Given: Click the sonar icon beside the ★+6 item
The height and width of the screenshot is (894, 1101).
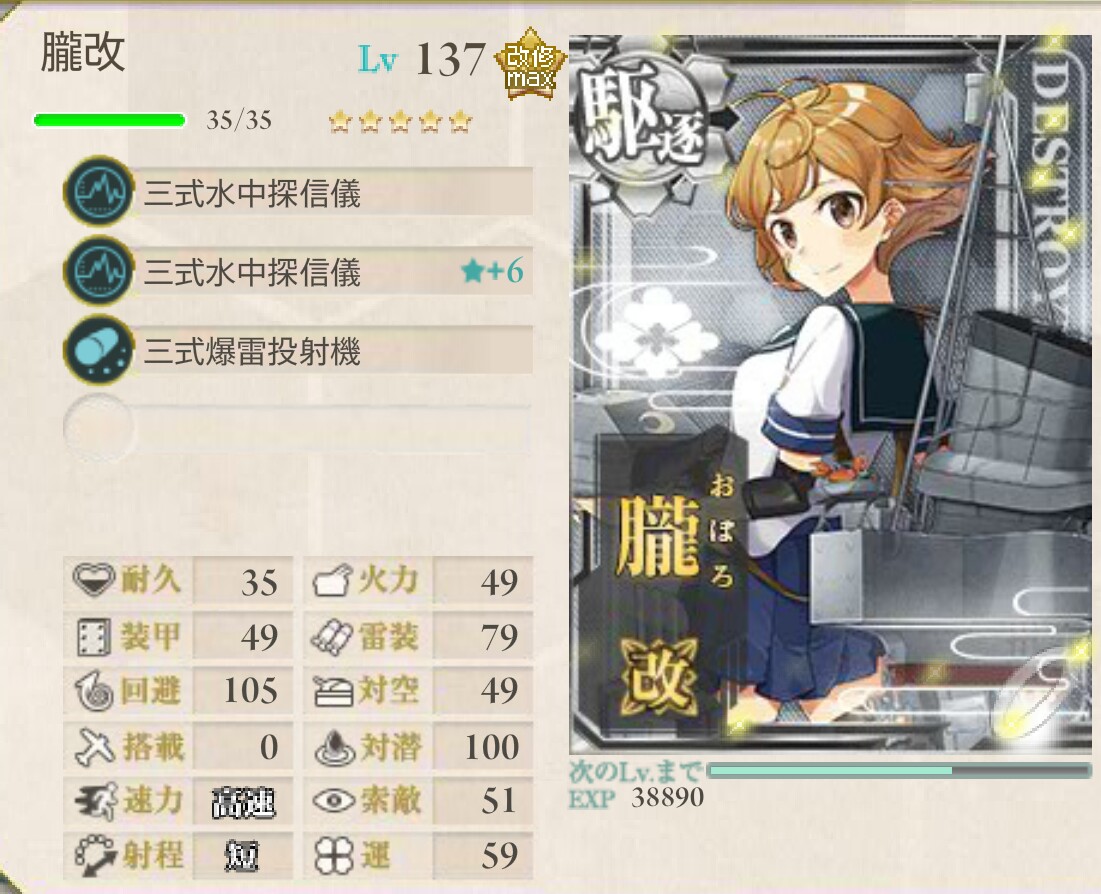Looking at the screenshot, I should [x=99, y=270].
